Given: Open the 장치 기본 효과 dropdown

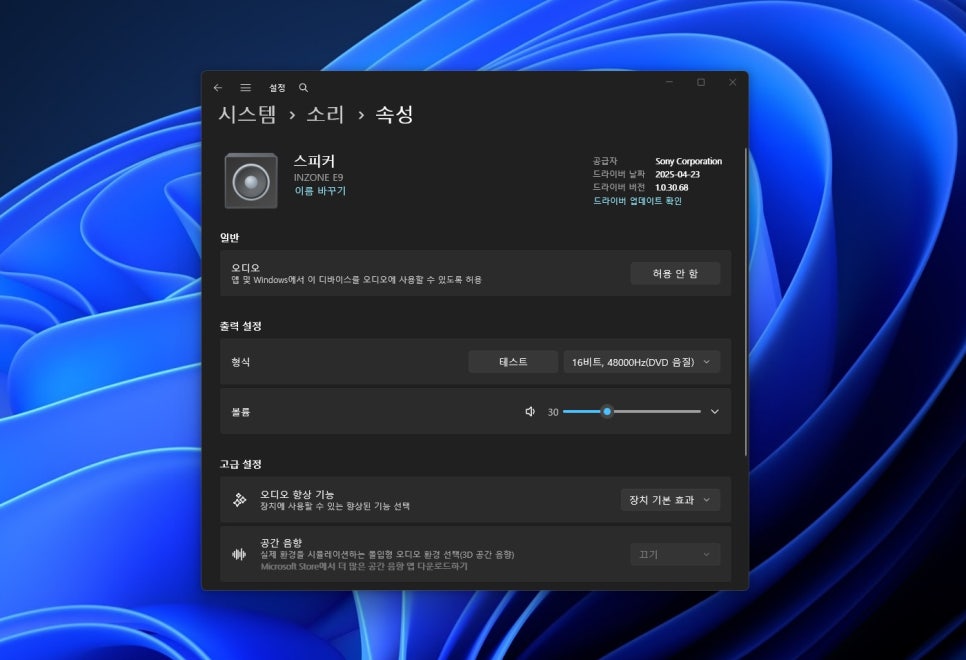Looking at the screenshot, I should tap(669, 500).
